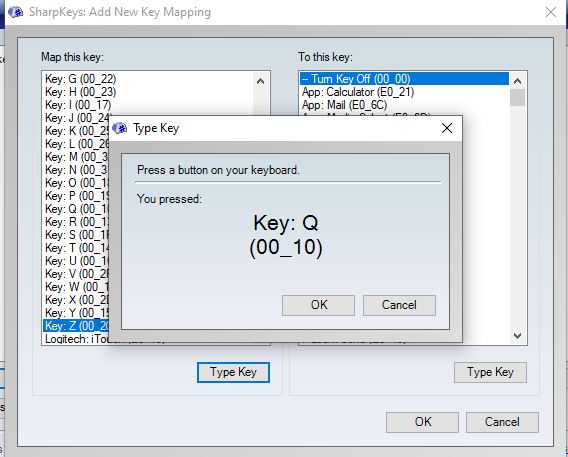Click Type Key under Map this key list

click(233, 372)
